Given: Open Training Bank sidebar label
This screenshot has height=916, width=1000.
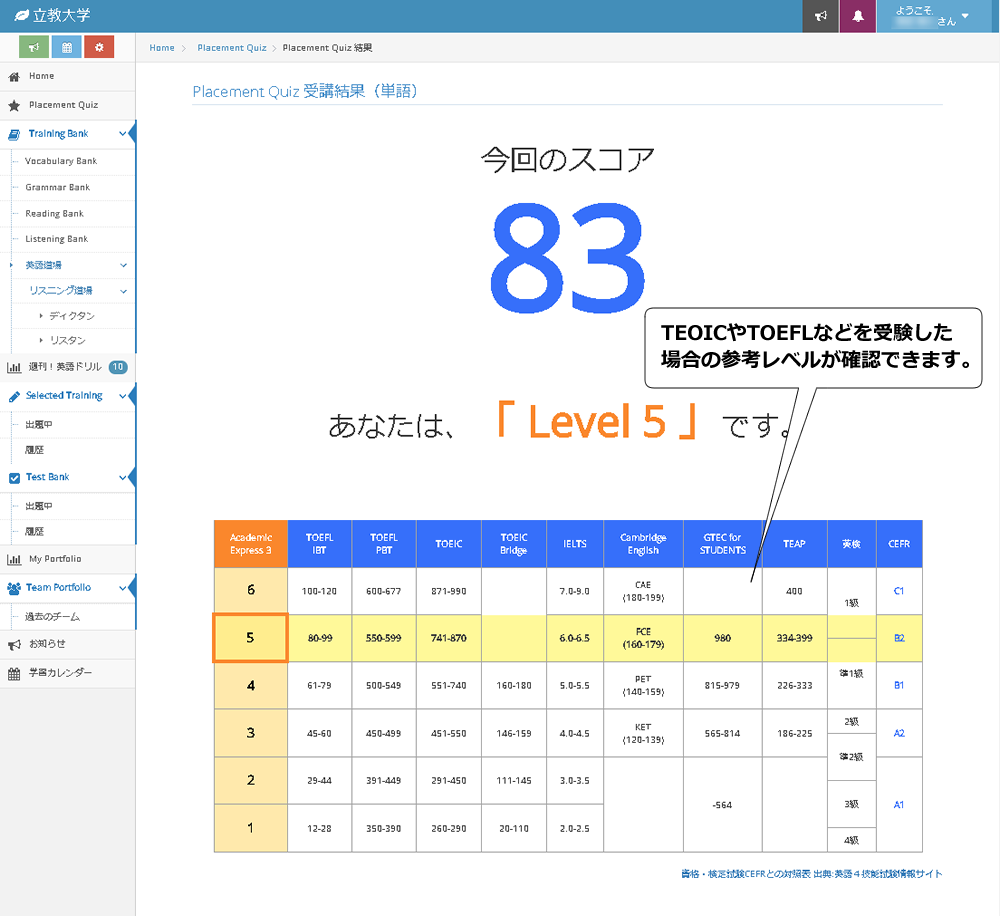Looking at the screenshot, I should pos(58,134).
